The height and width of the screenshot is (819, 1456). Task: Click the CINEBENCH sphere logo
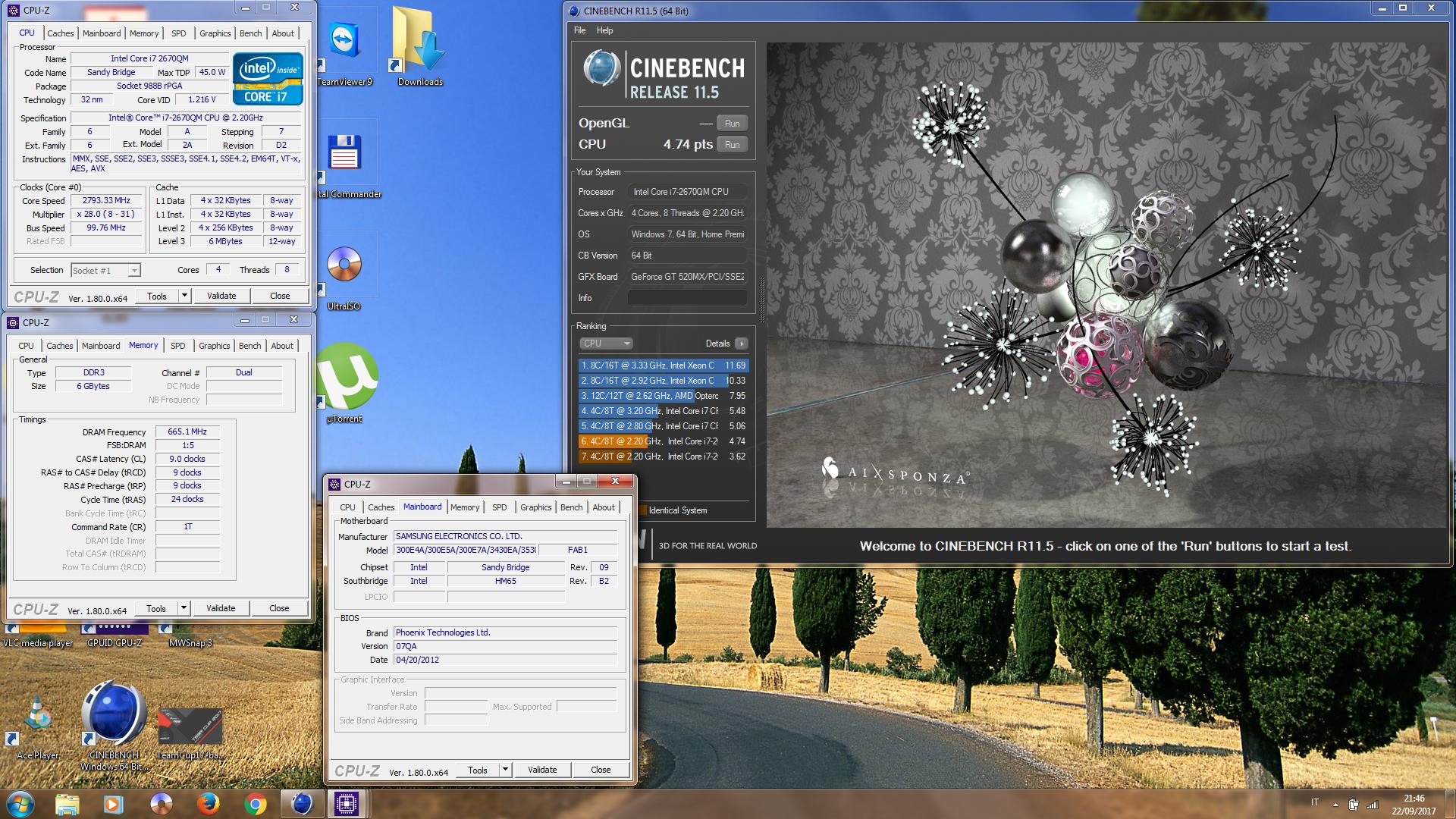pyautogui.click(x=602, y=70)
